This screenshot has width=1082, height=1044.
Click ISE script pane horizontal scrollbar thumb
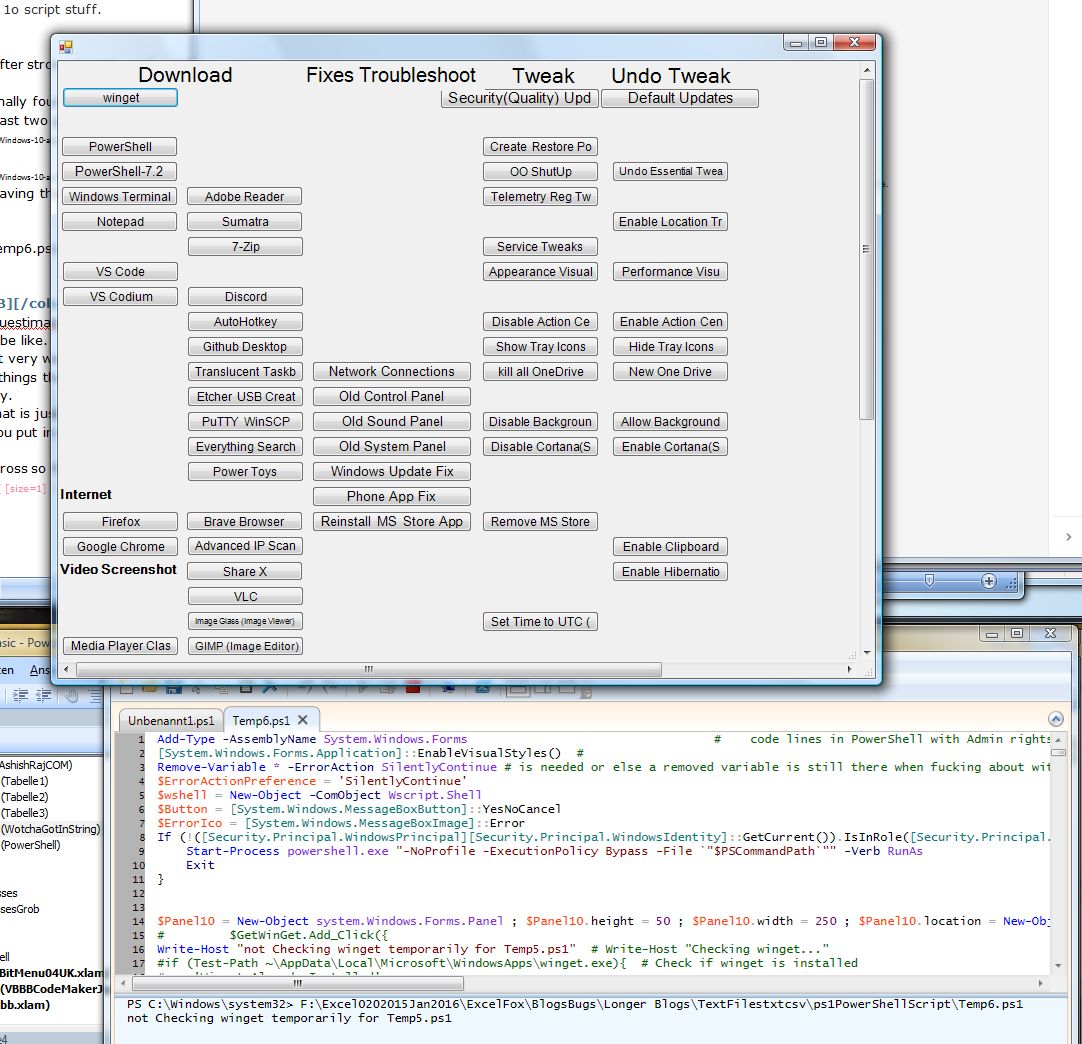click(297, 983)
